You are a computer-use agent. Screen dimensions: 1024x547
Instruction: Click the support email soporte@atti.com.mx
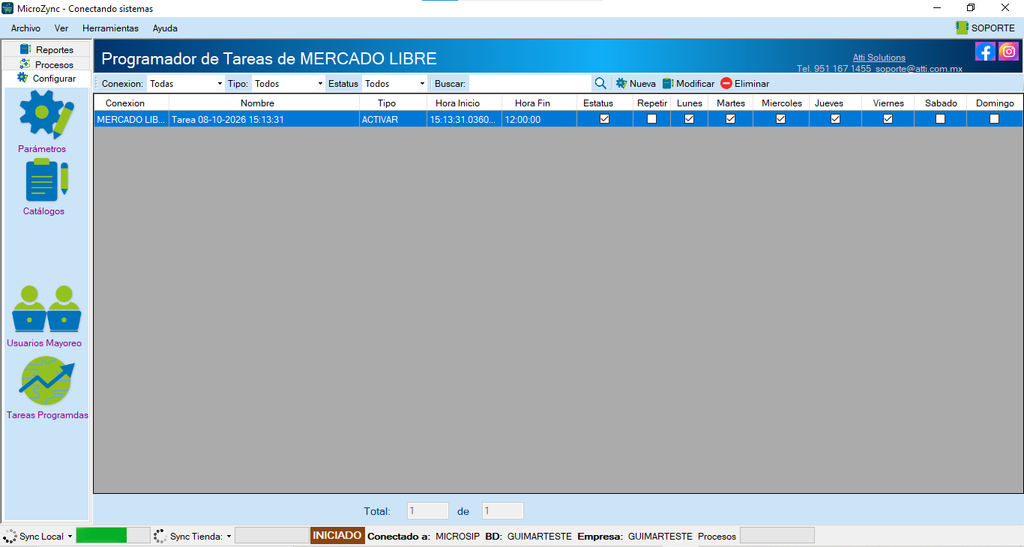pyautogui.click(x=919, y=69)
